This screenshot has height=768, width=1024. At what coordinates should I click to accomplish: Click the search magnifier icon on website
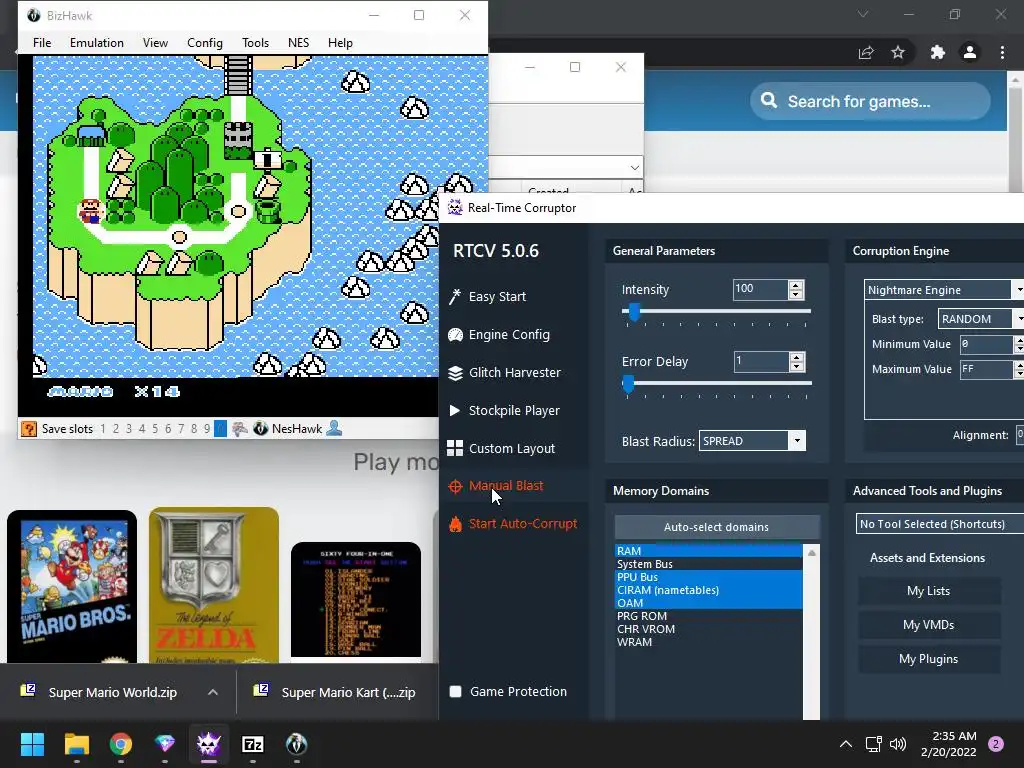click(x=769, y=101)
